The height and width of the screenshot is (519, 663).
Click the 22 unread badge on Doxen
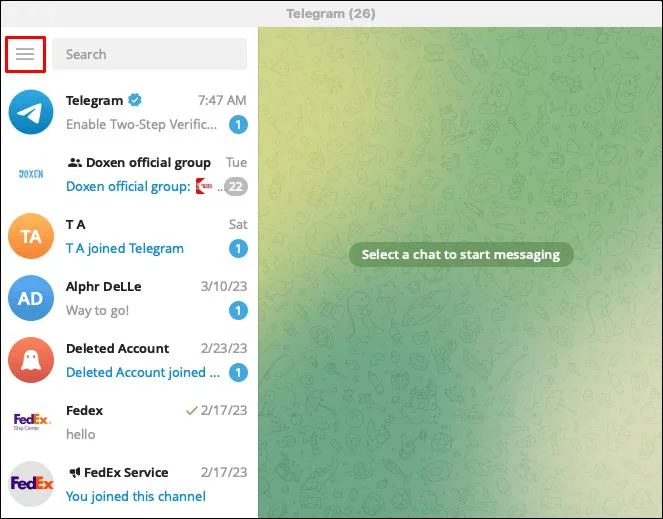(x=236, y=187)
